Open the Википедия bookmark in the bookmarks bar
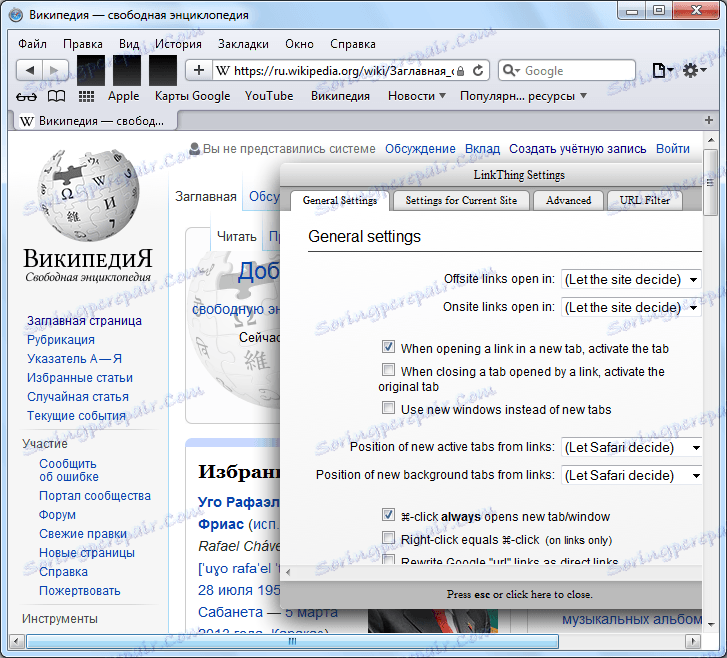This screenshot has width=727, height=658. coord(340,96)
